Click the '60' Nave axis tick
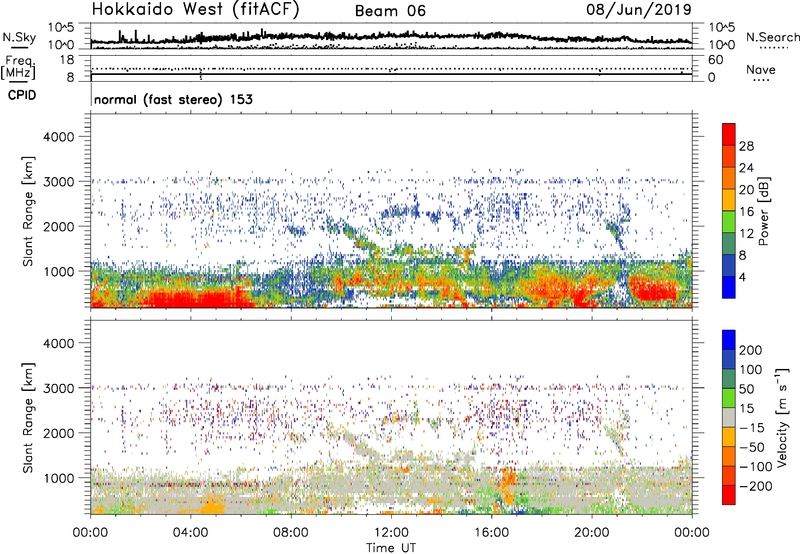 715,60
